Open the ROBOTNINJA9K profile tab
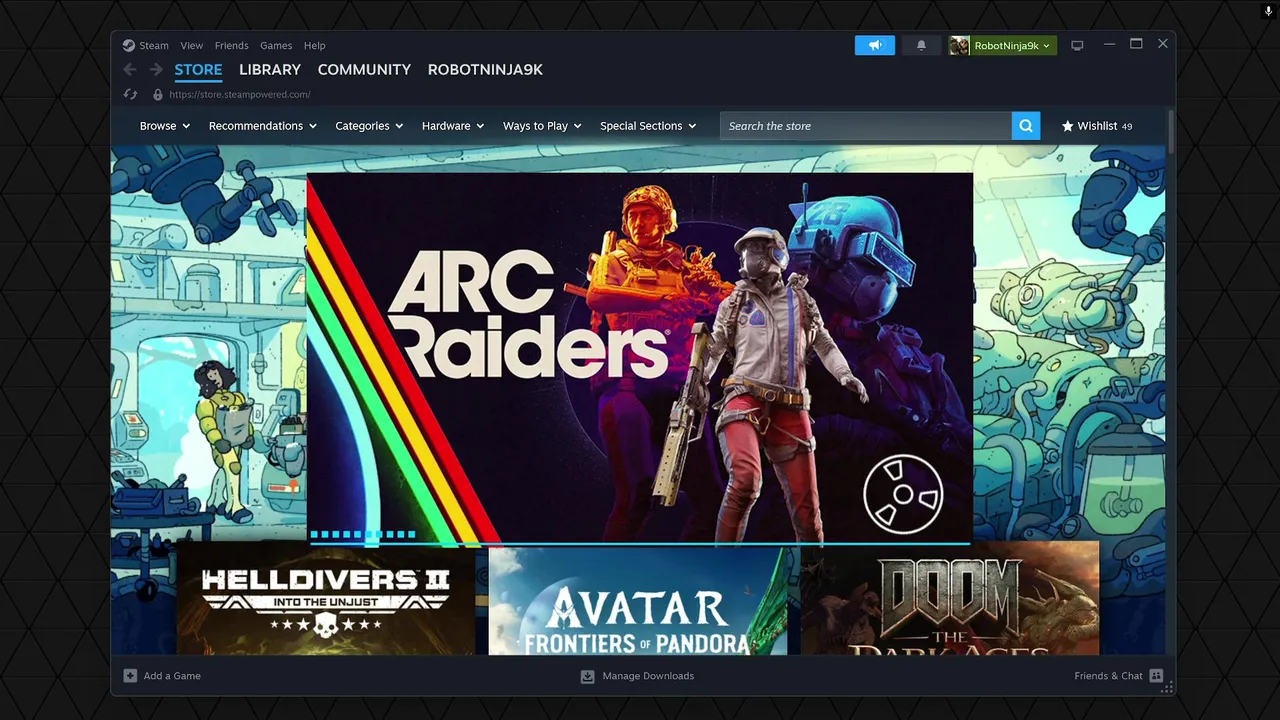Viewport: 1280px width, 720px height. pyautogui.click(x=485, y=69)
